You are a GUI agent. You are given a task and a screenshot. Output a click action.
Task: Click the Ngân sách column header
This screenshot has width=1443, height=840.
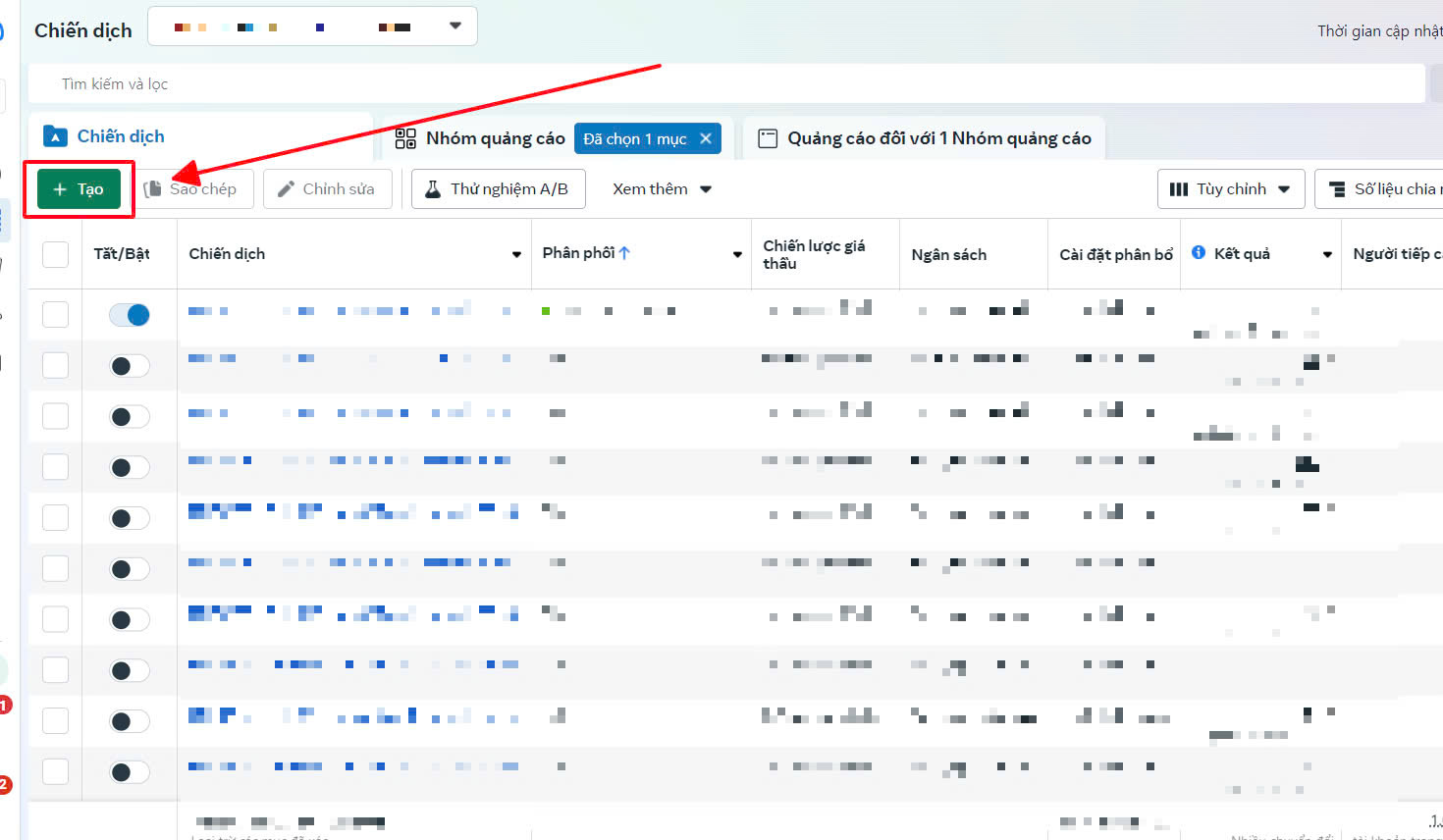click(x=949, y=255)
